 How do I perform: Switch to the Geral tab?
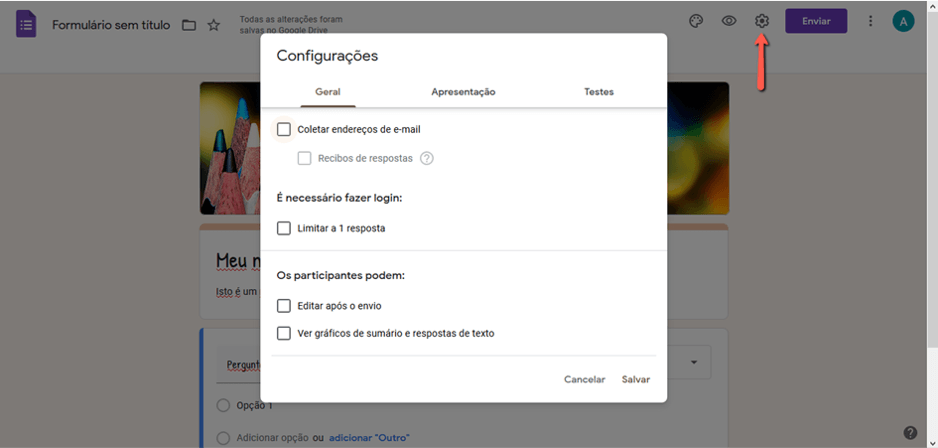coord(328,92)
